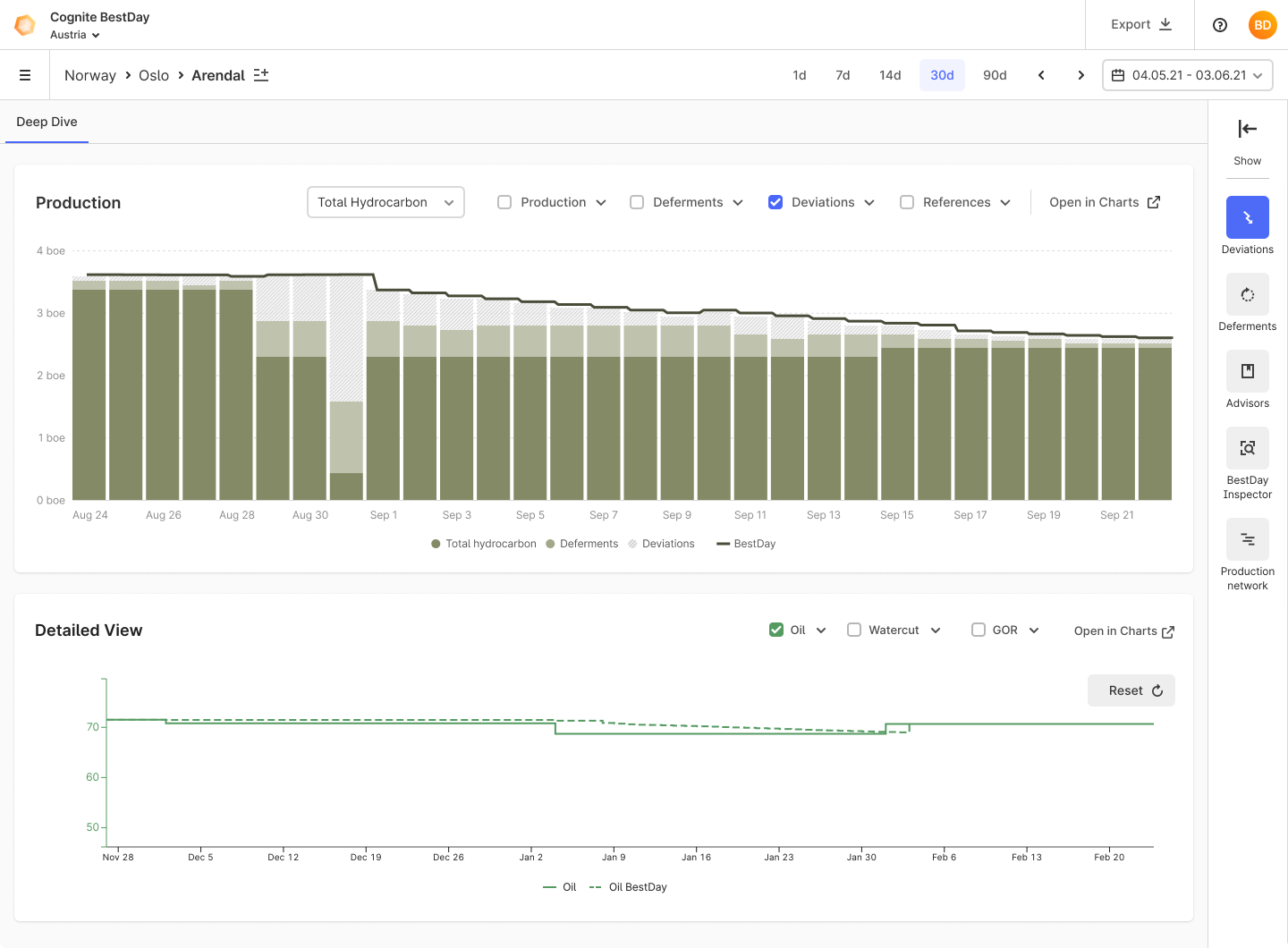Enable the GOR checkbox
This screenshot has width=1288, height=948.
pyautogui.click(x=979, y=630)
